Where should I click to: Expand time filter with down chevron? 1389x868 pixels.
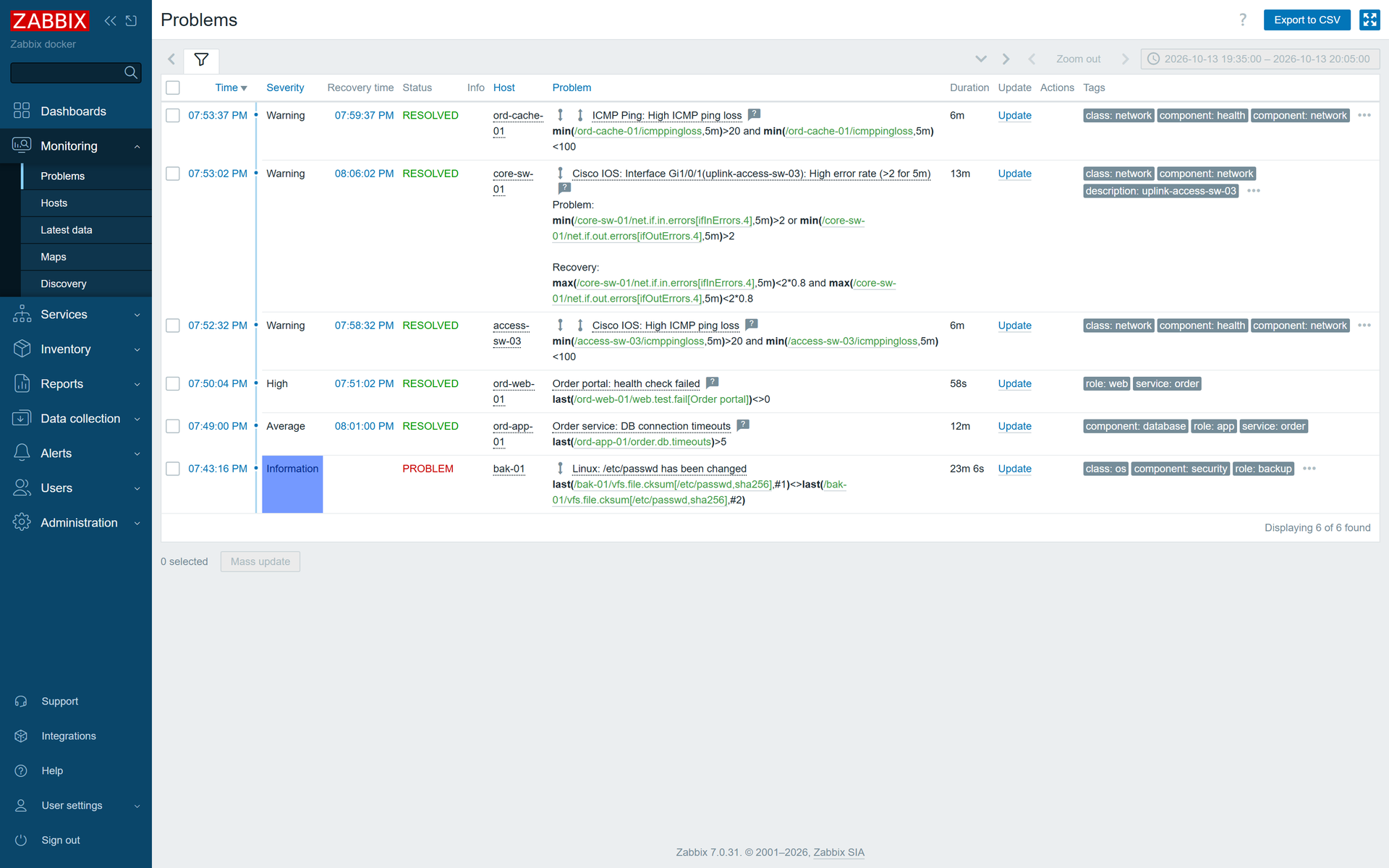[x=981, y=59]
